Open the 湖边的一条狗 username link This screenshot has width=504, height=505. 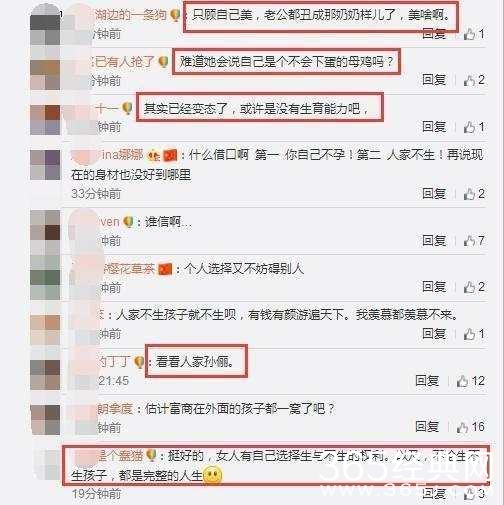point(130,15)
